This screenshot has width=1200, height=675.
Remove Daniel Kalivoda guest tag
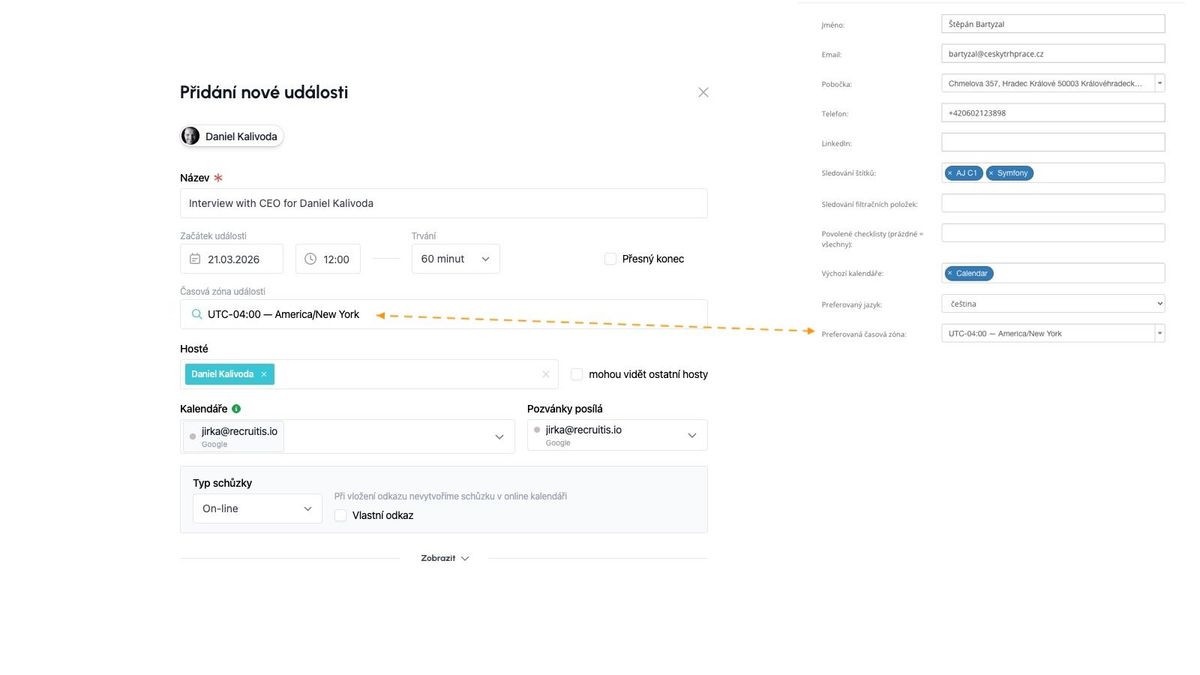(x=264, y=374)
